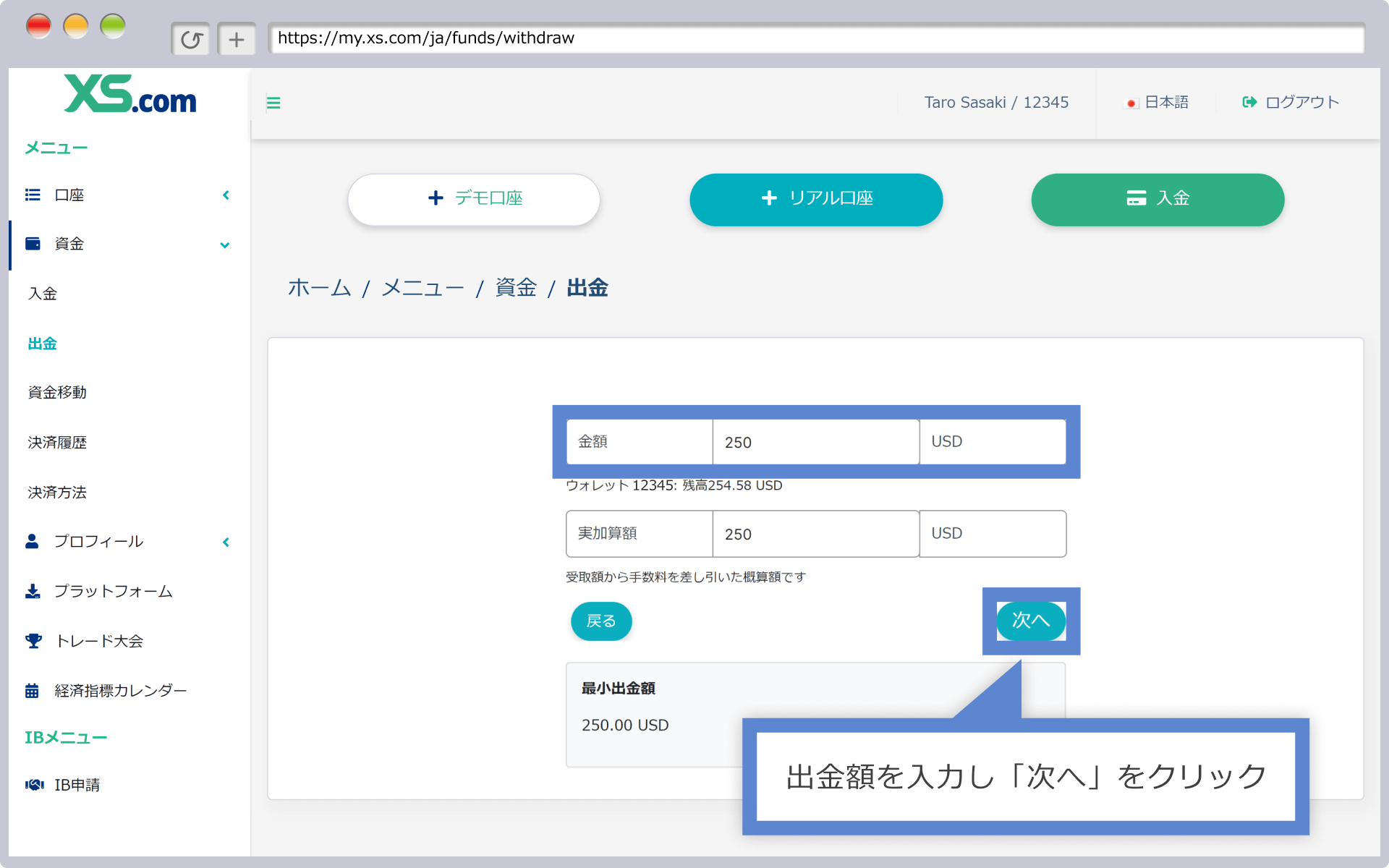Open 決済履歴 in the sidebar

pos(57,443)
